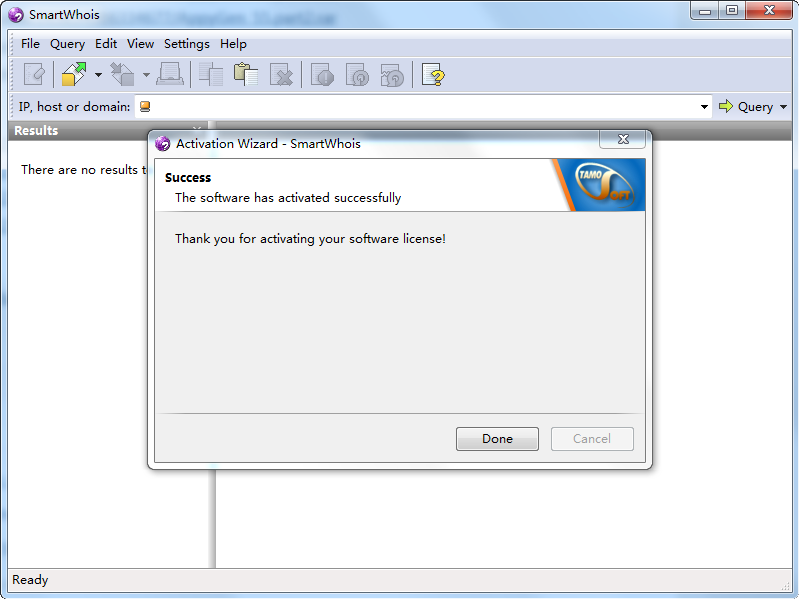Image resolution: width=800 pixels, height=600 pixels.
Task: Click into the IP, host or domain field
Action: click(422, 107)
